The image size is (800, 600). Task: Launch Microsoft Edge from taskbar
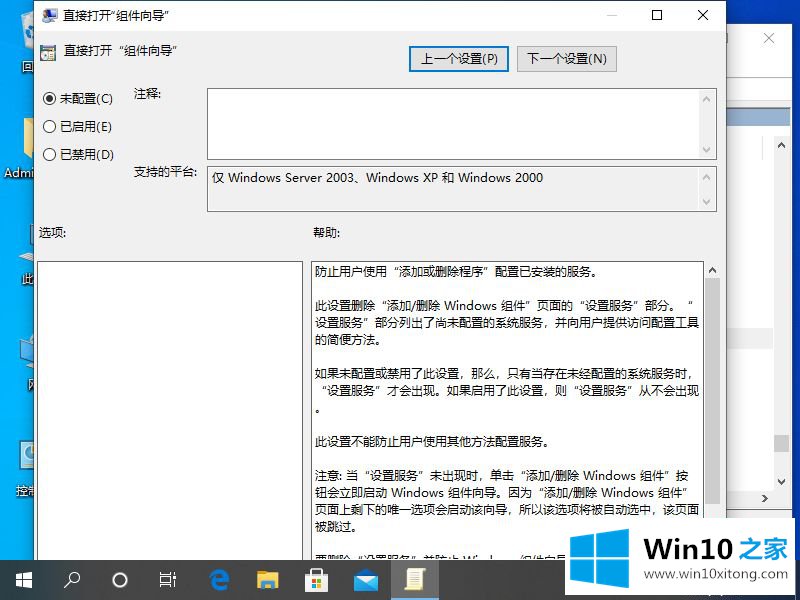[218, 580]
